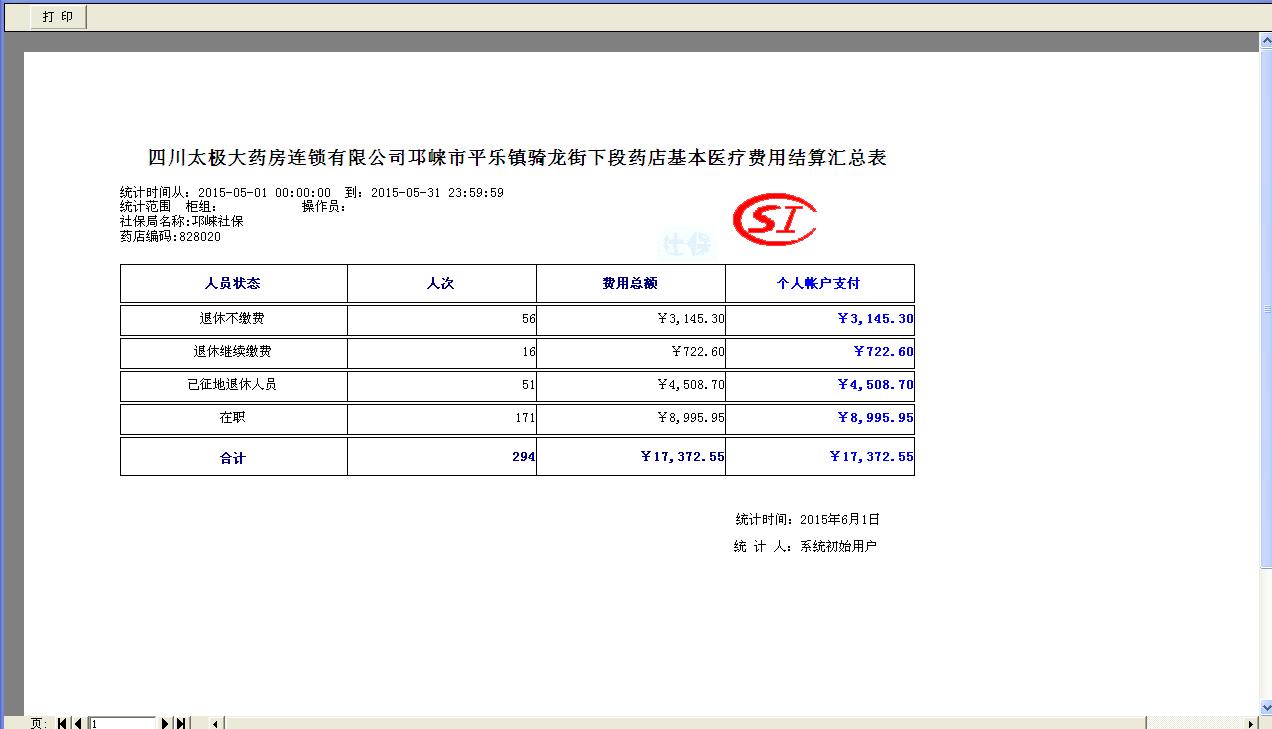Click count value 16 in 退休继续缴费 row
Viewport: 1272px width, 729px height.
[528, 353]
